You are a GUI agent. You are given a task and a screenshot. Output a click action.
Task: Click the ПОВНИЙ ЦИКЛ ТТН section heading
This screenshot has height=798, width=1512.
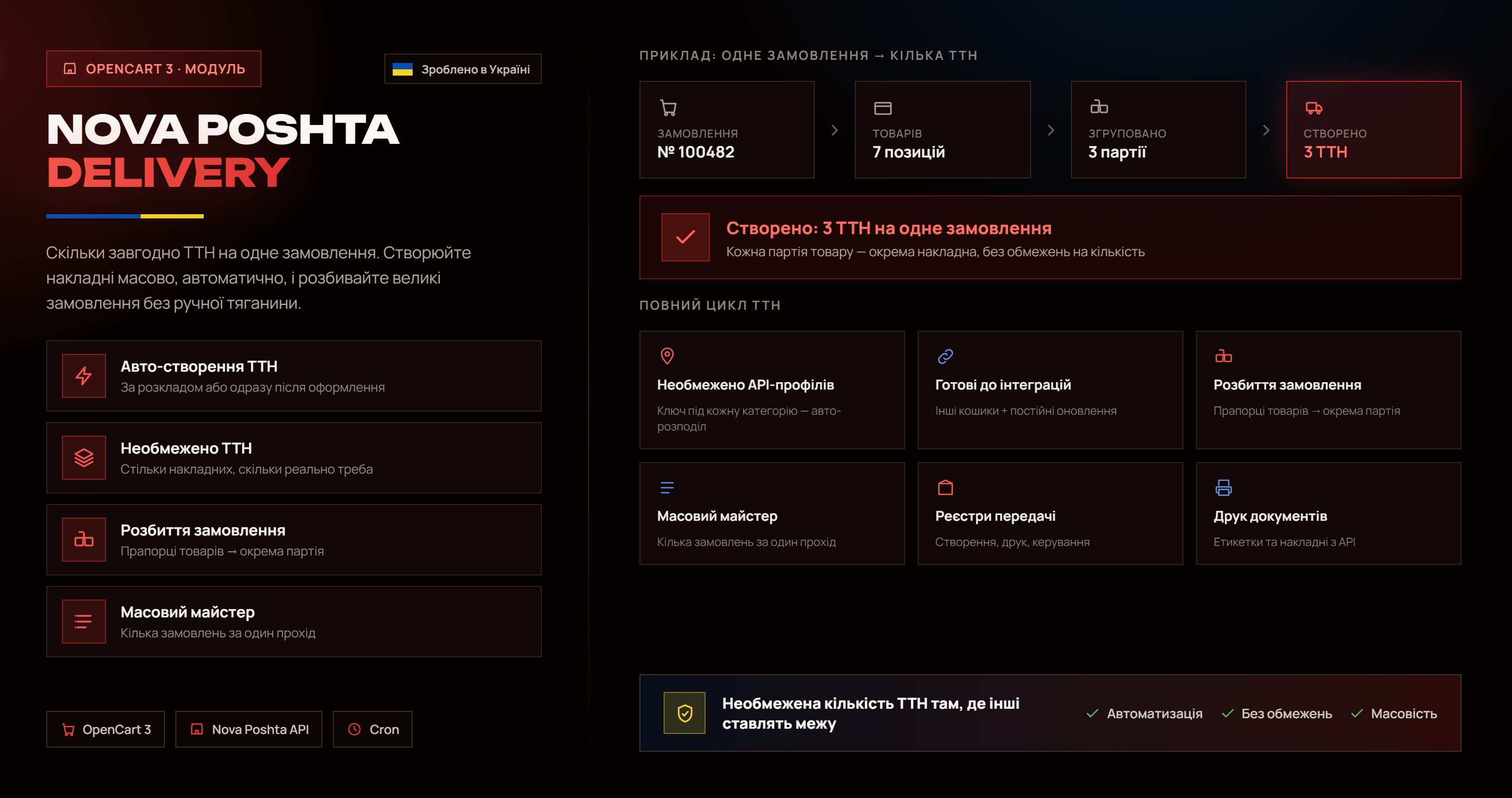(710, 305)
